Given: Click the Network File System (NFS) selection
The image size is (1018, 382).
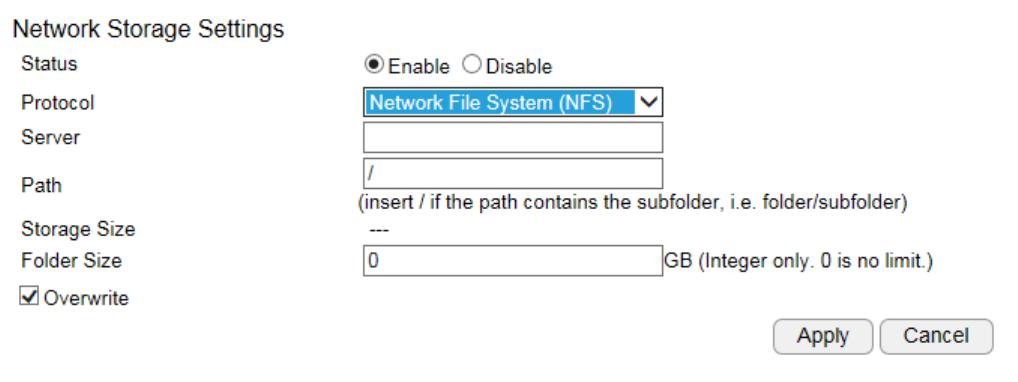Looking at the screenshot, I should point(500,103).
